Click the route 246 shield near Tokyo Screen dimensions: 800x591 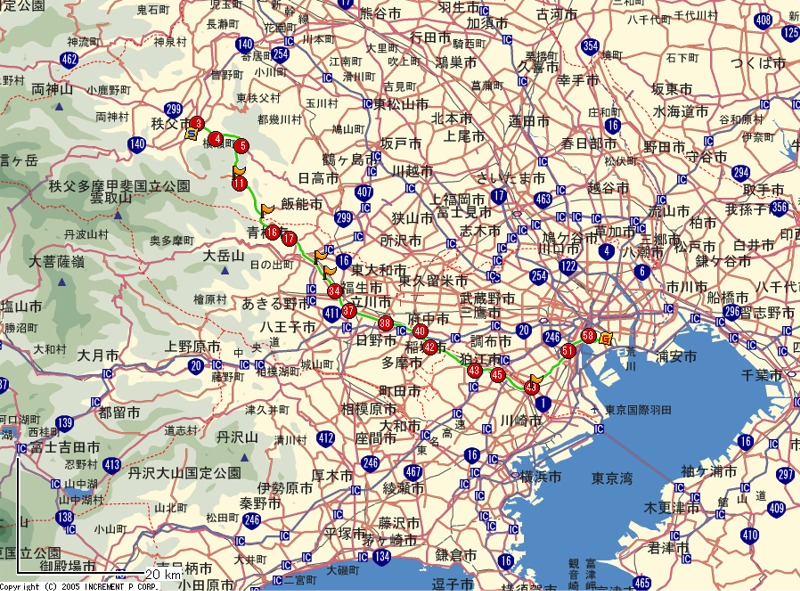point(551,337)
